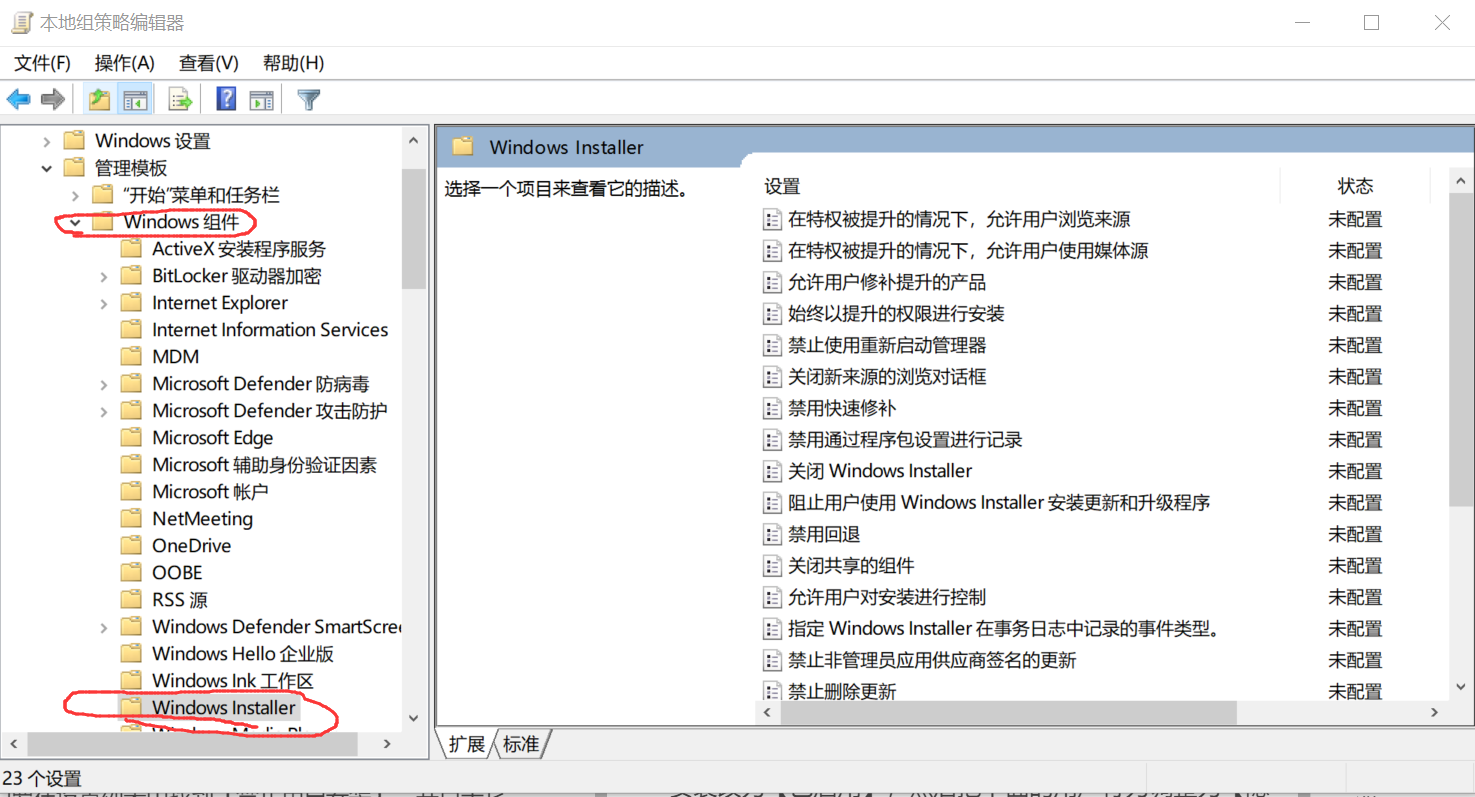Collapse the 管理模板 tree node
Viewport: 1475px width, 797px height.
[47, 168]
